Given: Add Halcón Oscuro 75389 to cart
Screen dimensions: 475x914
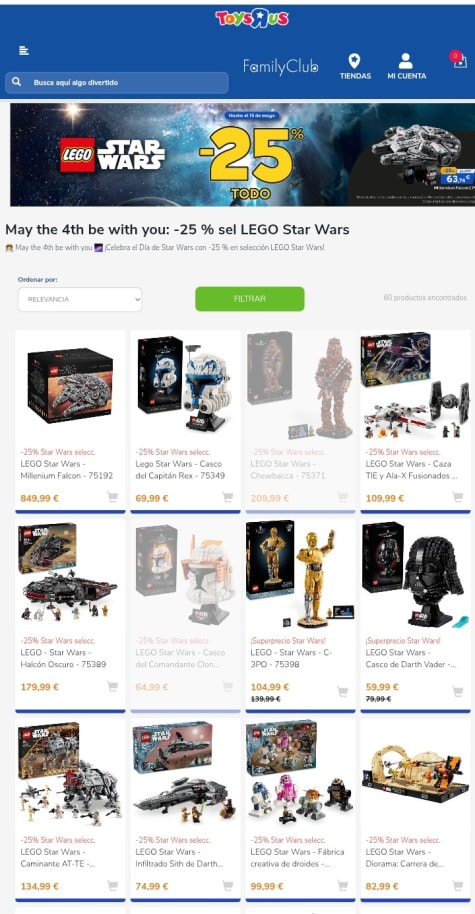Looking at the screenshot, I should [112, 687].
